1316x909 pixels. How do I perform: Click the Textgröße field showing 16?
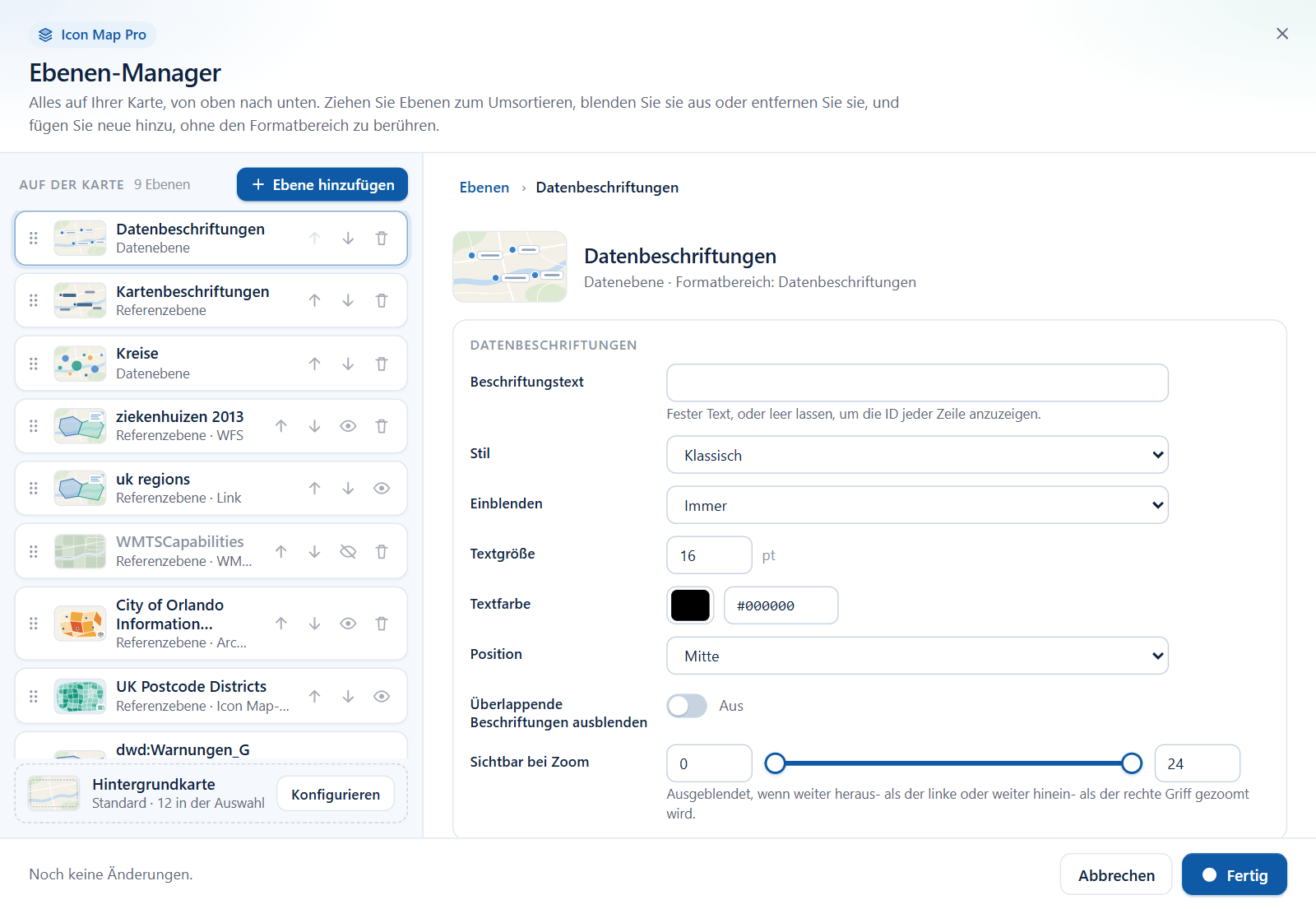709,555
